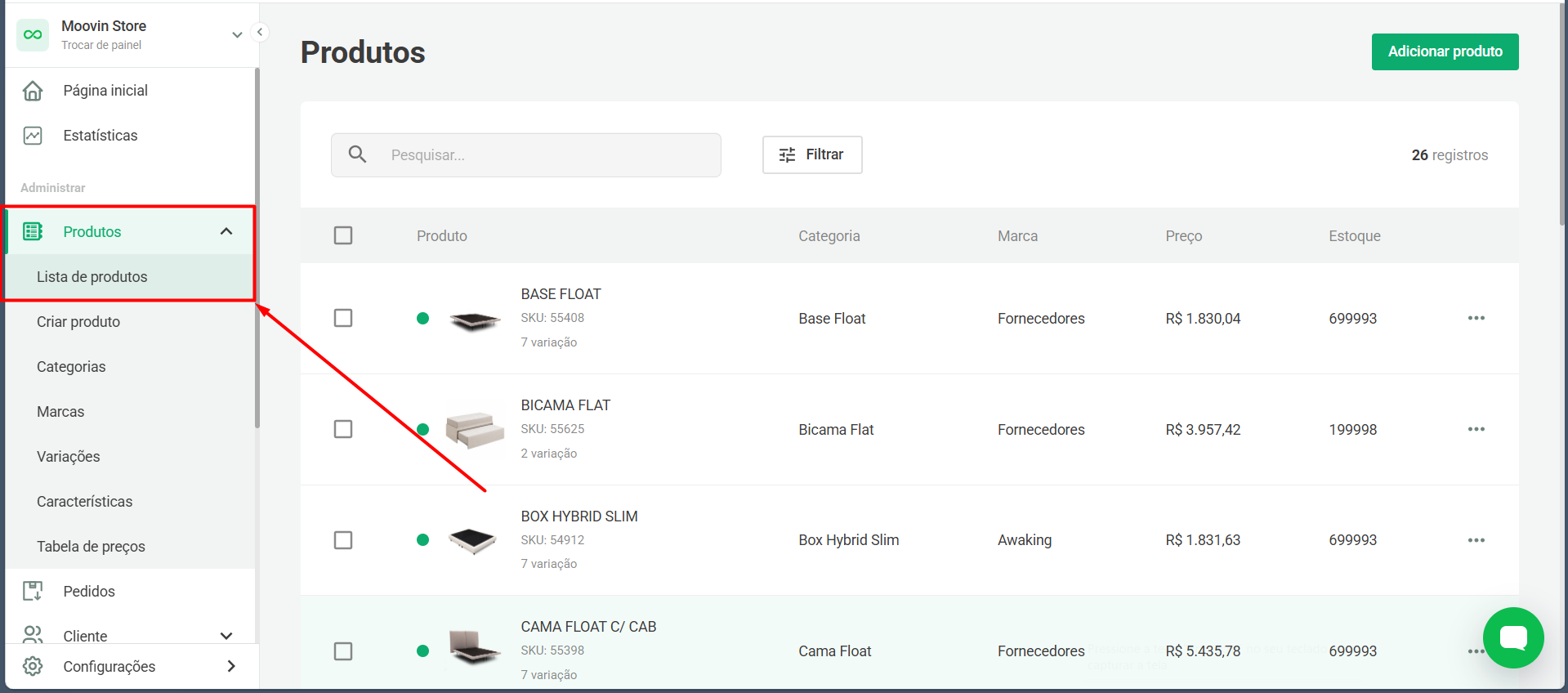Click the Moovin Store infinity logo
1568x693 pixels.
33,35
